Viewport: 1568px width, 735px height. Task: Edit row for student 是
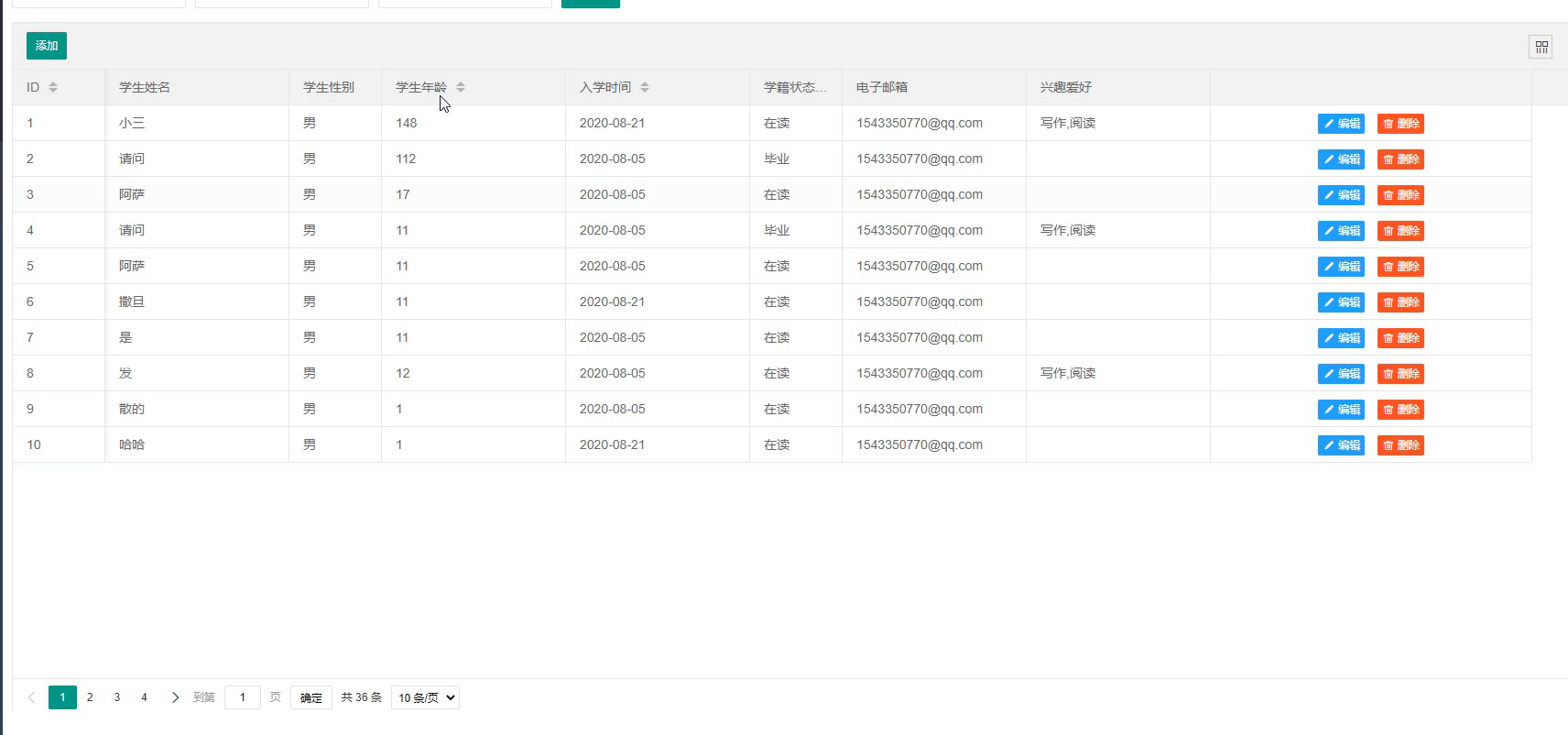(x=1341, y=338)
